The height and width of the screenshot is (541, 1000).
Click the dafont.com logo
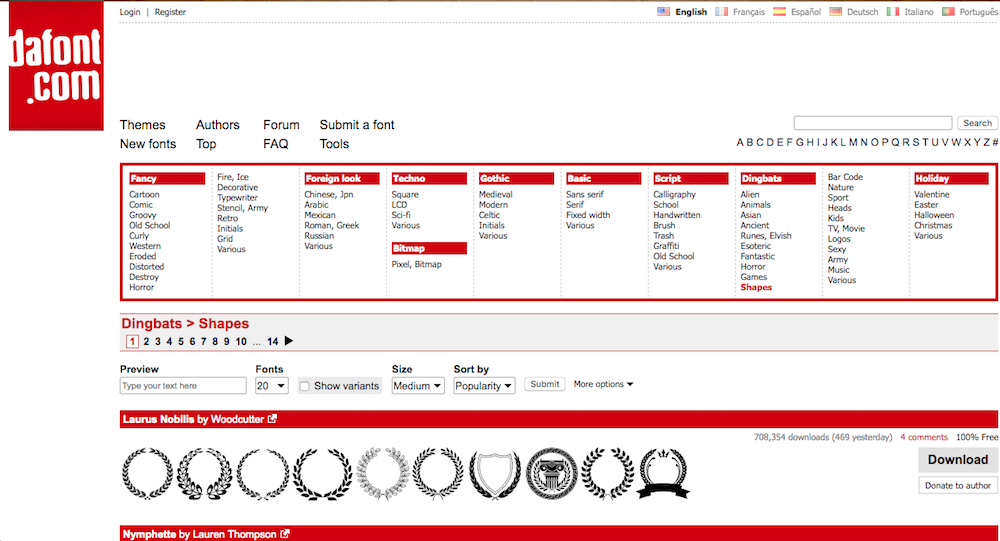tap(56, 67)
